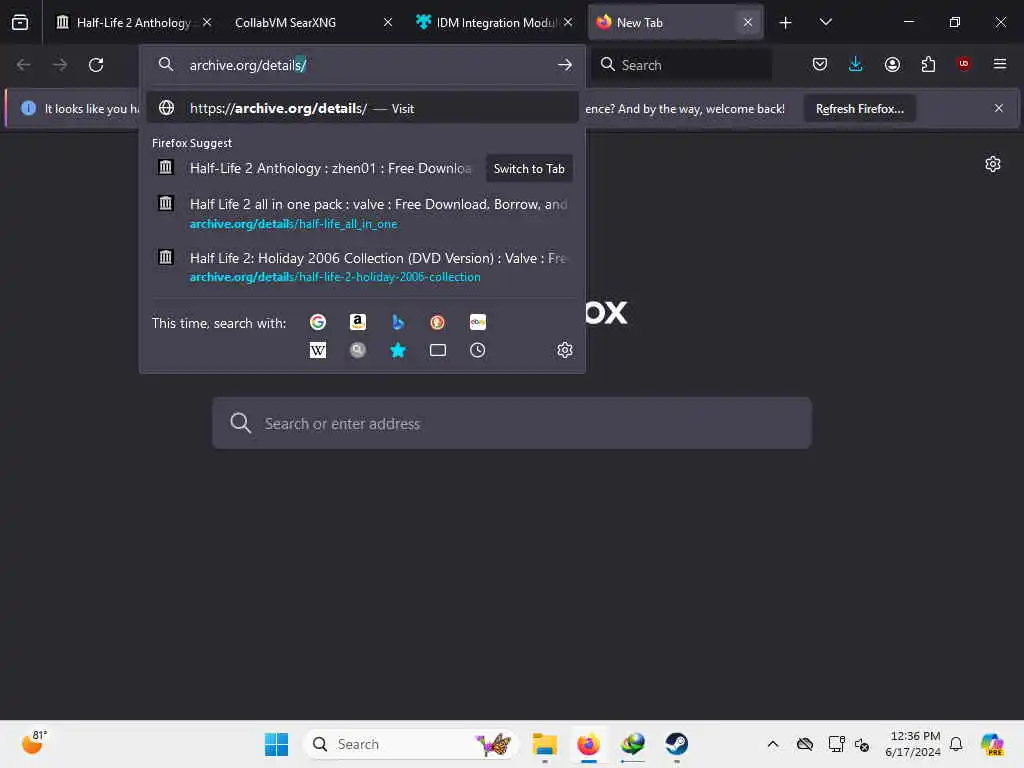Click the Windows taskbar Search box
1024x768 pixels.
410,744
